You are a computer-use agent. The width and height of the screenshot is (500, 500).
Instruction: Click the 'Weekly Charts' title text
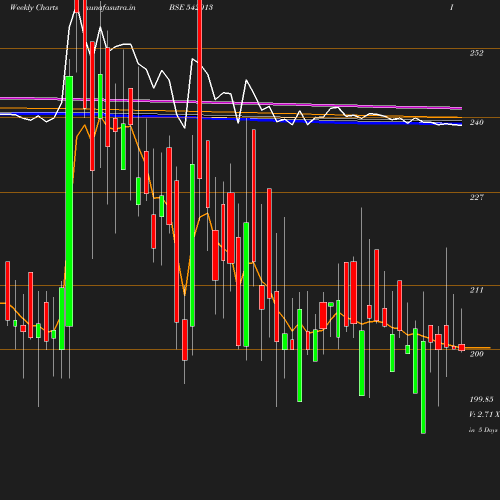coord(34,7)
